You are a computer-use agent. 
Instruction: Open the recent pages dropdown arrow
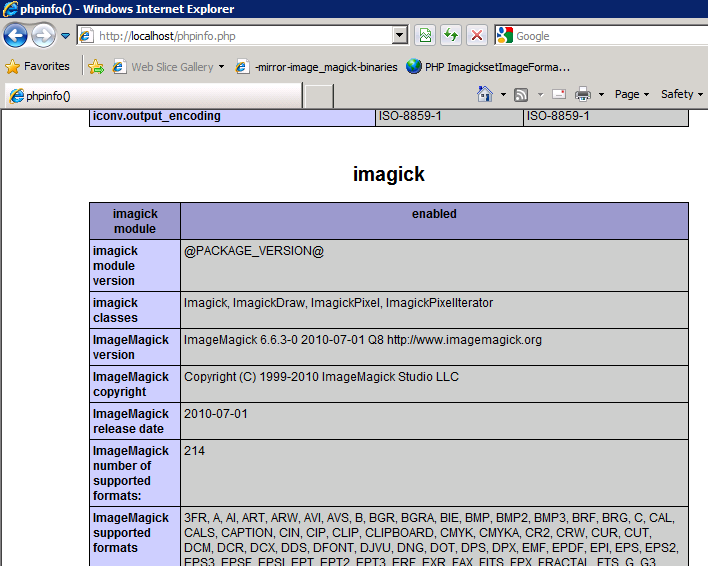click(x=65, y=36)
